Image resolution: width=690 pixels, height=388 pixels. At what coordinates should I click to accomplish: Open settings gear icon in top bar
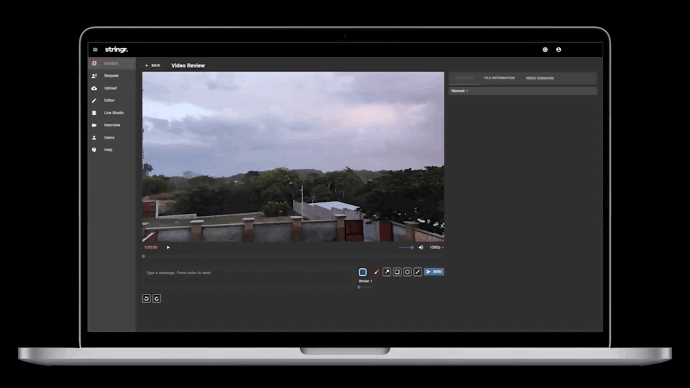coord(545,50)
